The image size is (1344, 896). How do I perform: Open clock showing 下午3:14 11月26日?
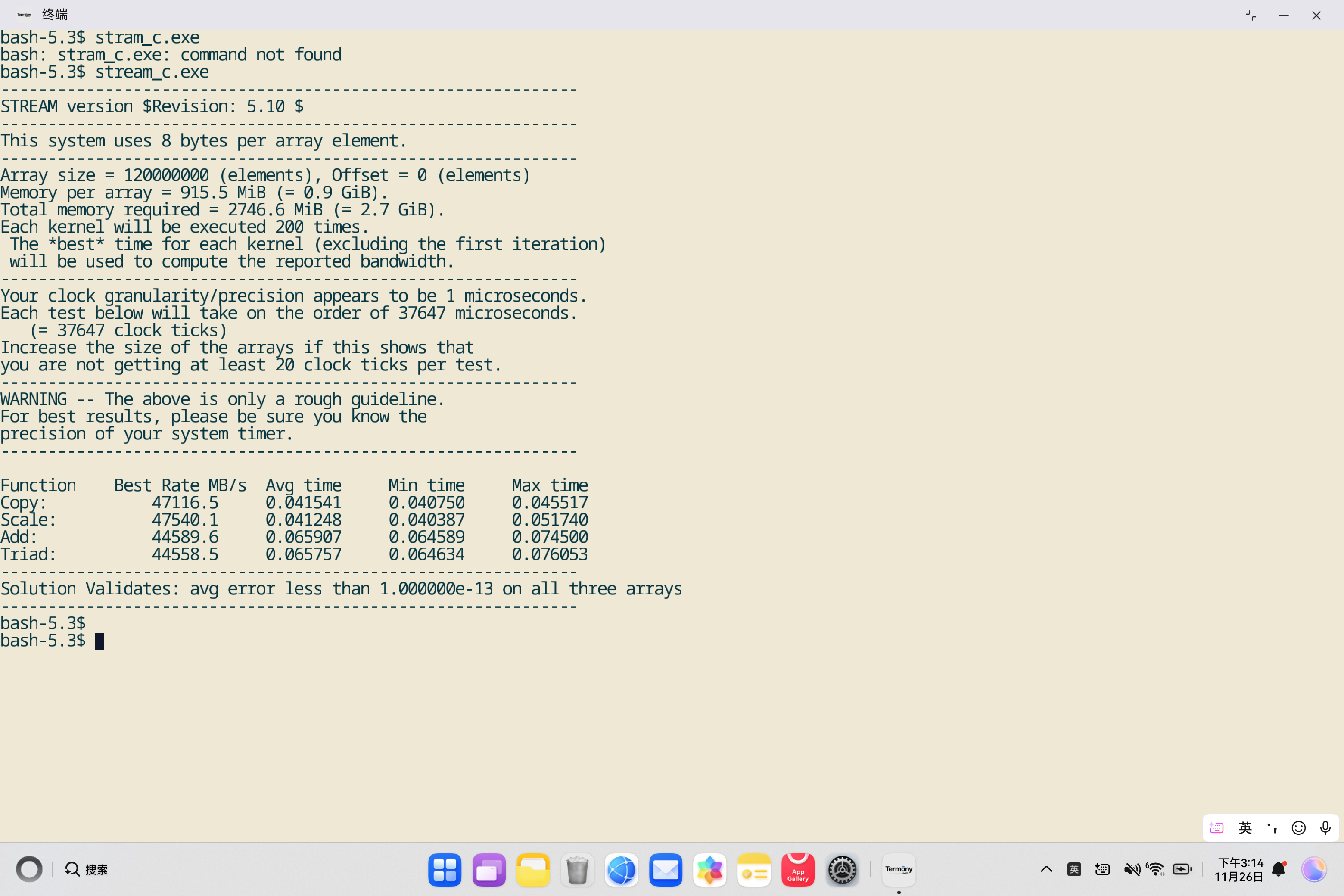(x=1238, y=869)
